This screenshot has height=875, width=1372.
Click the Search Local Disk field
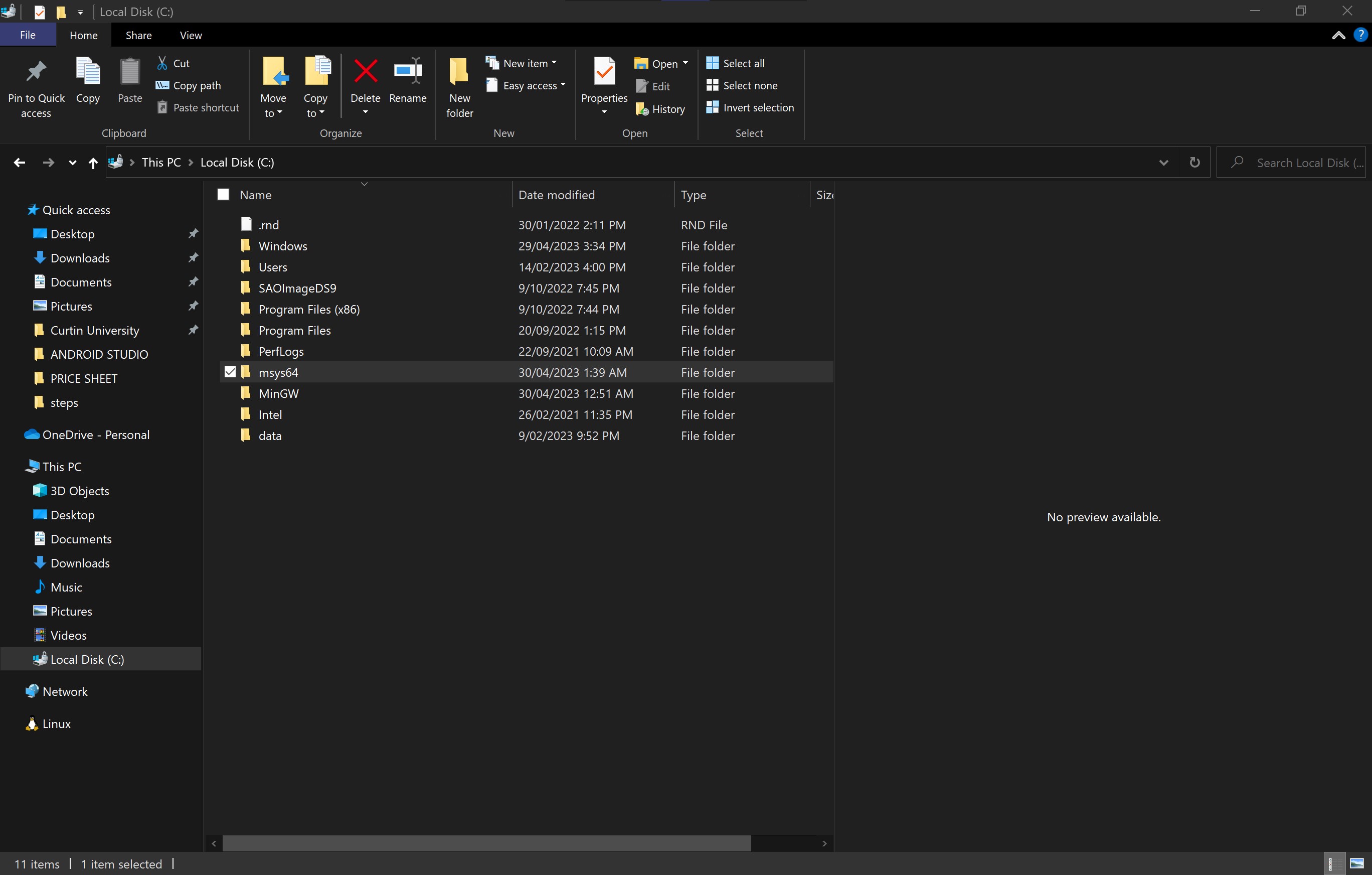pyautogui.click(x=1291, y=163)
